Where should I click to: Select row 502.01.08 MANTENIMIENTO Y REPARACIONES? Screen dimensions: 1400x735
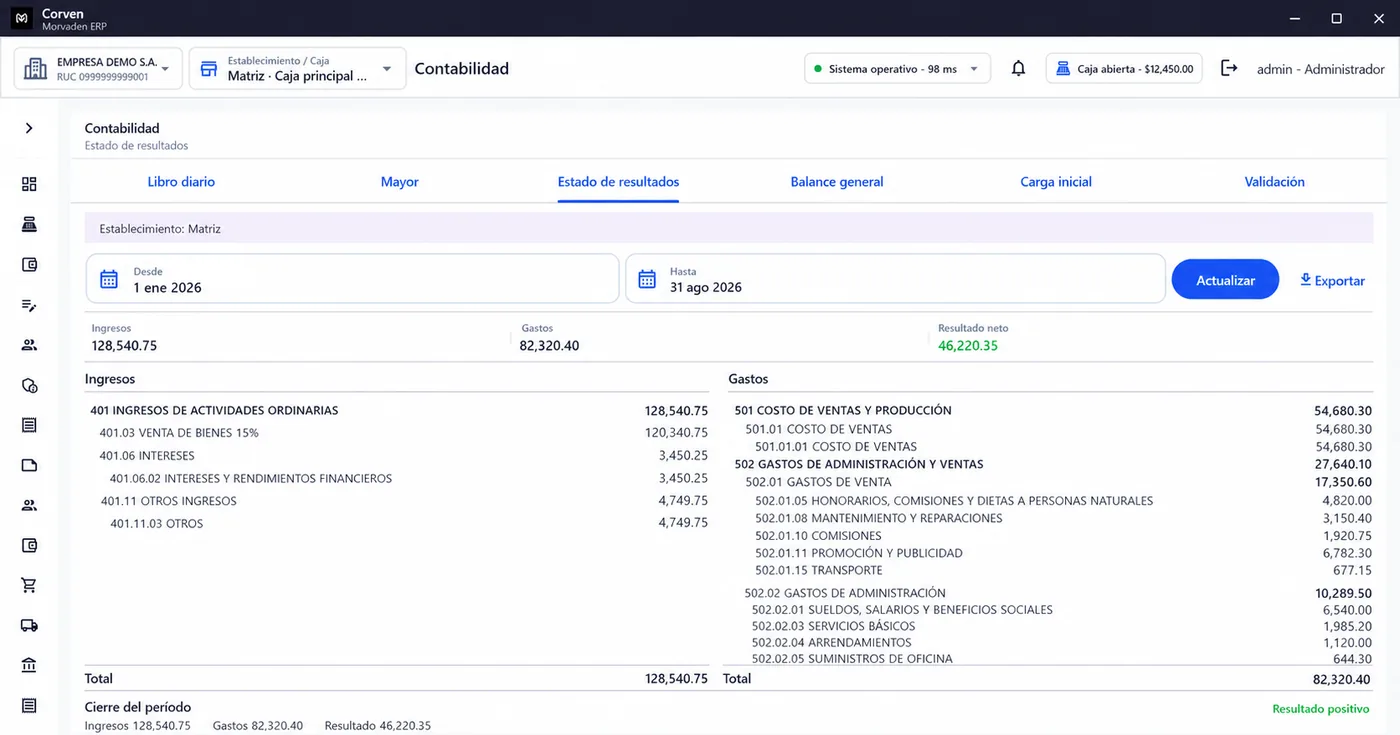point(1050,518)
